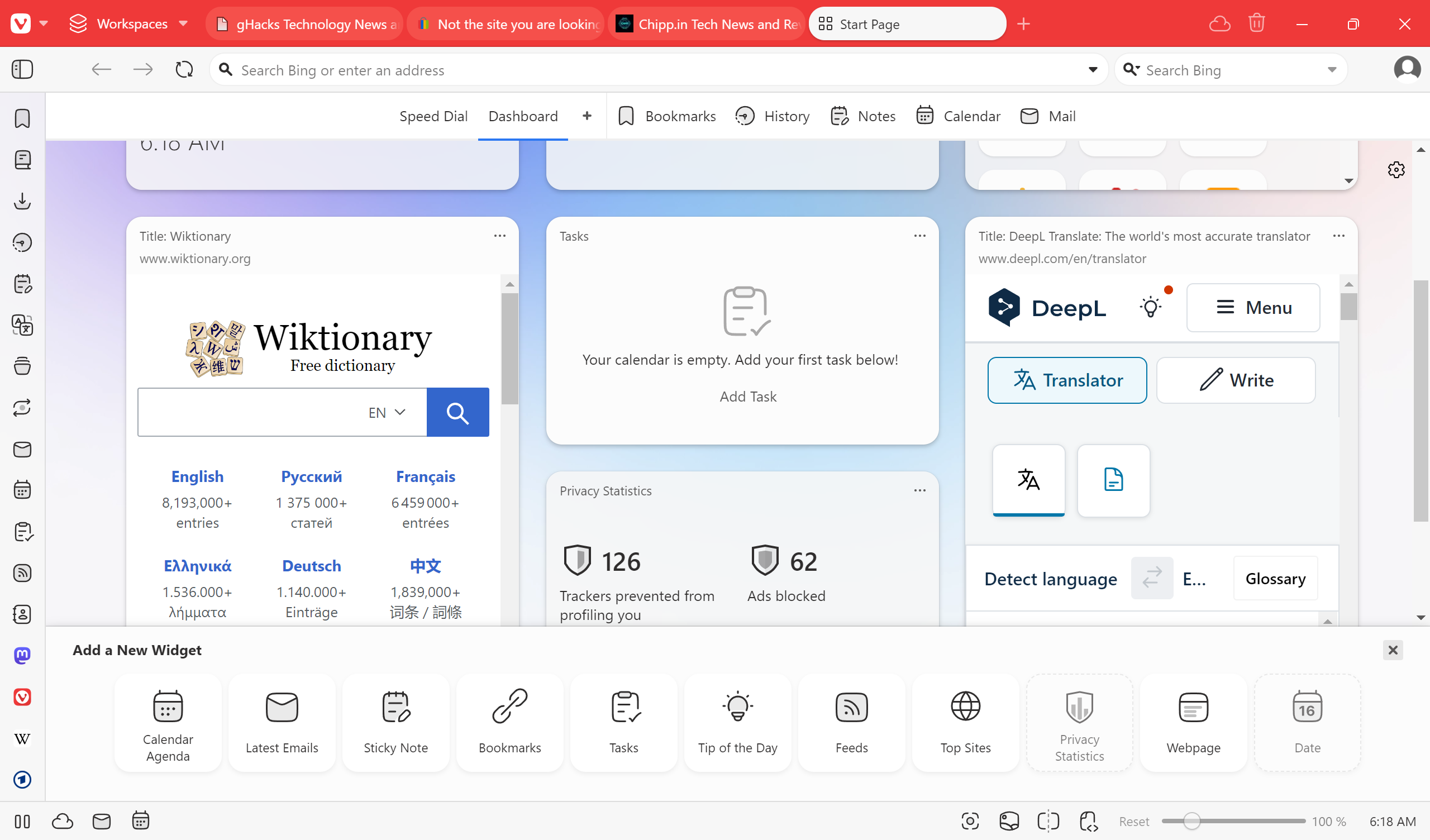Toggle panel visibility in status bar
Screen dimensions: 1430x840
click(x=22, y=821)
